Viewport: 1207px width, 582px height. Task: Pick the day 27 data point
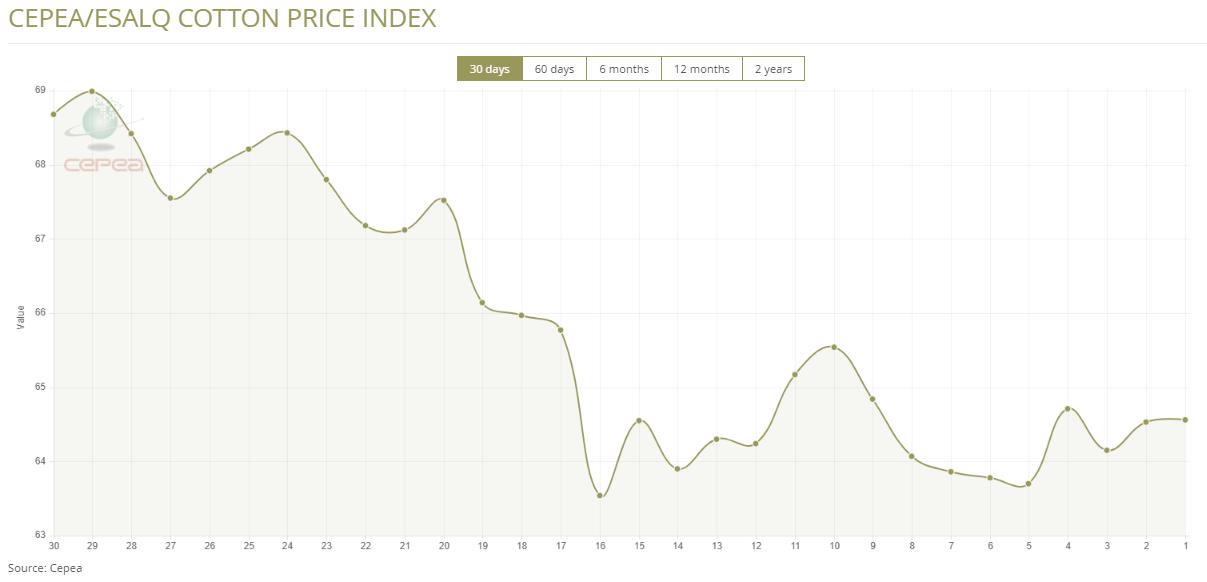(170, 198)
